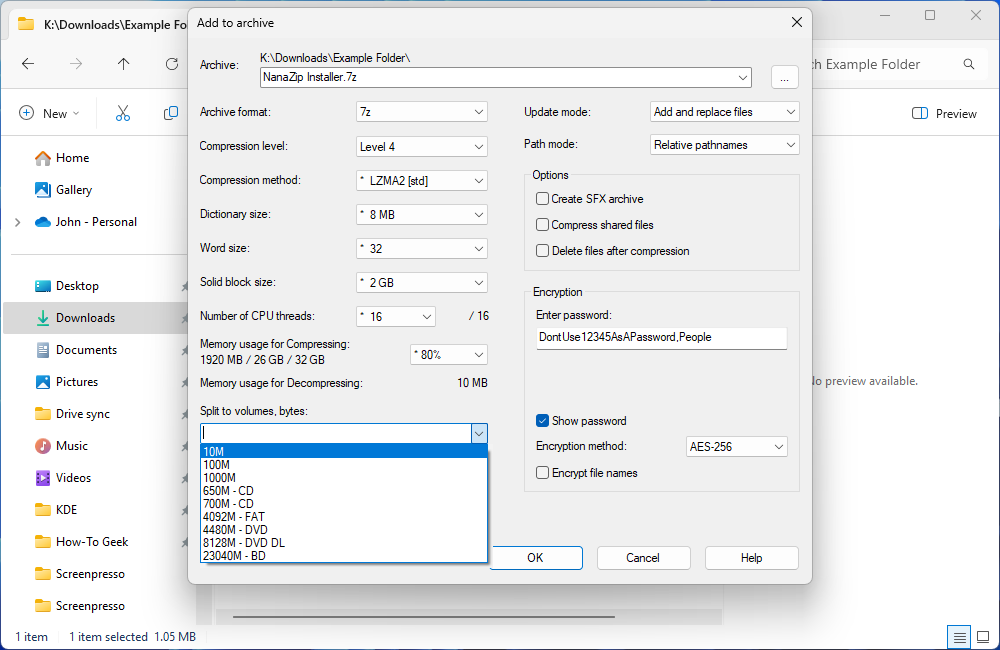1000x650 pixels.
Task: Switch to large thumbnails view in status bar
Action: (x=984, y=636)
